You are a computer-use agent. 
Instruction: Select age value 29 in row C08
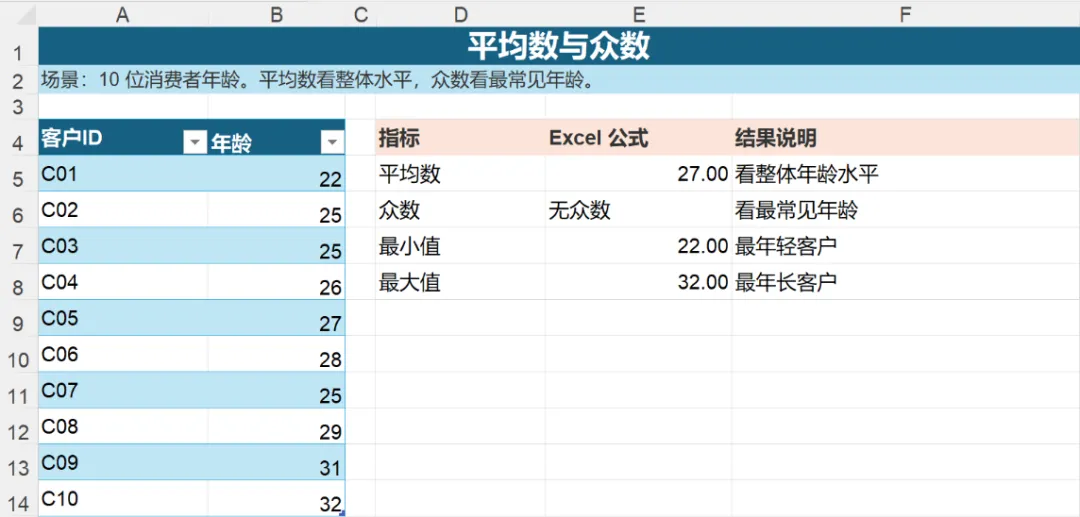[x=276, y=426]
